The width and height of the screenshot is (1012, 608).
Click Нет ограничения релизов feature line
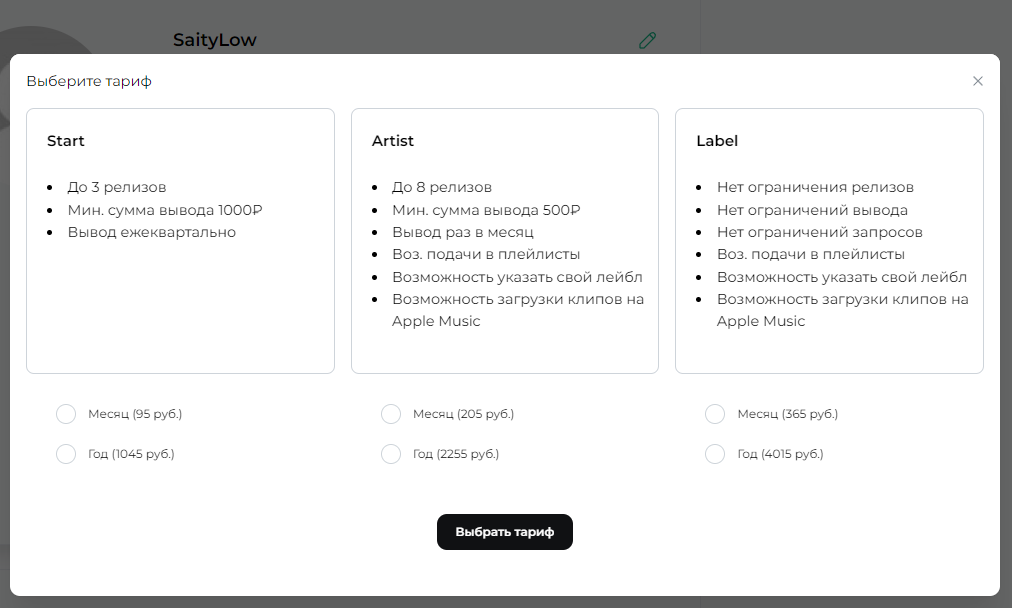click(815, 187)
